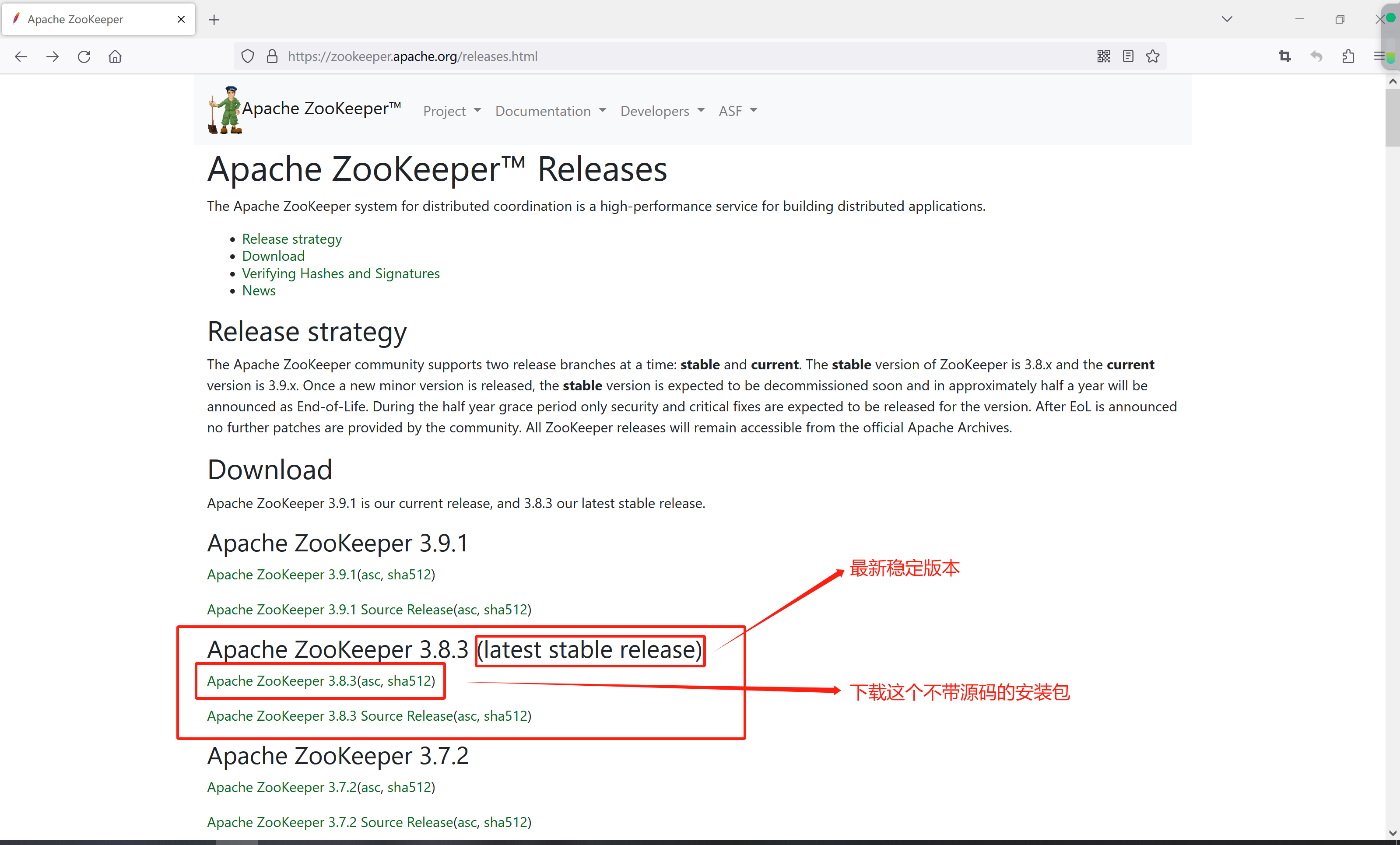This screenshot has height=845, width=1400.
Task: Open the ASF dropdown menu
Action: tap(737, 111)
